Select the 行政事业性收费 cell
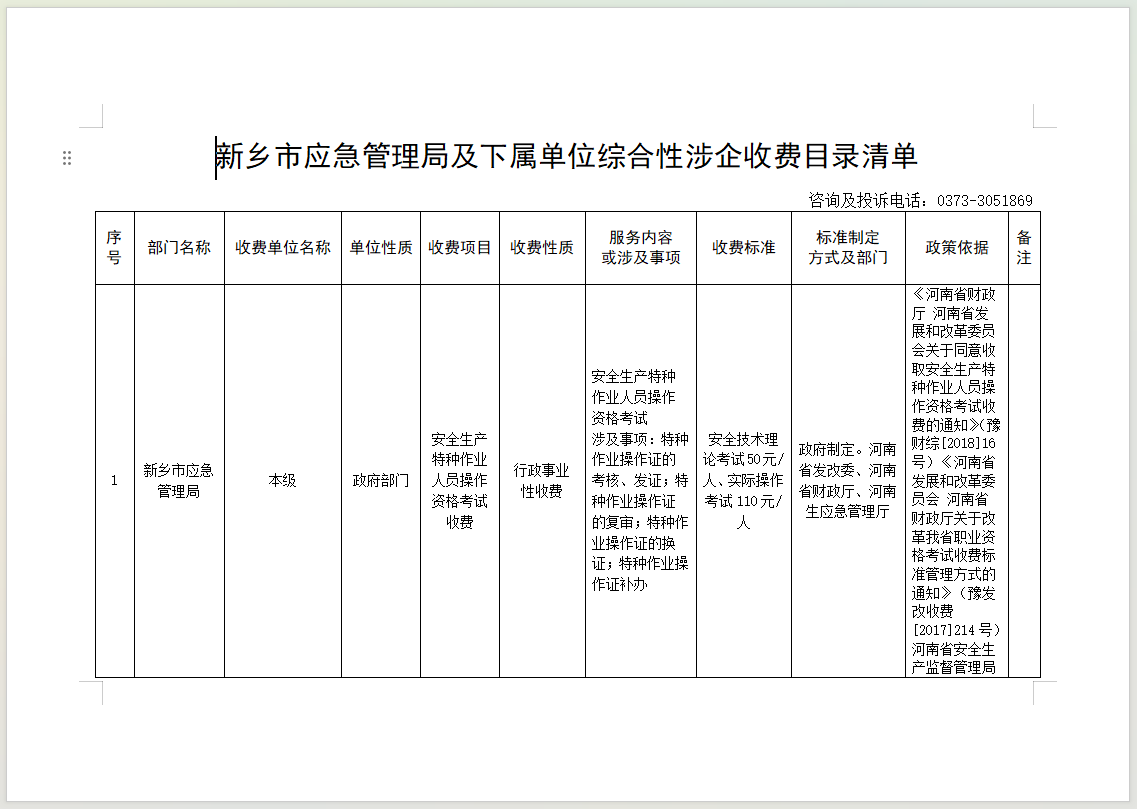1137x809 pixels. click(x=542, y=480)
